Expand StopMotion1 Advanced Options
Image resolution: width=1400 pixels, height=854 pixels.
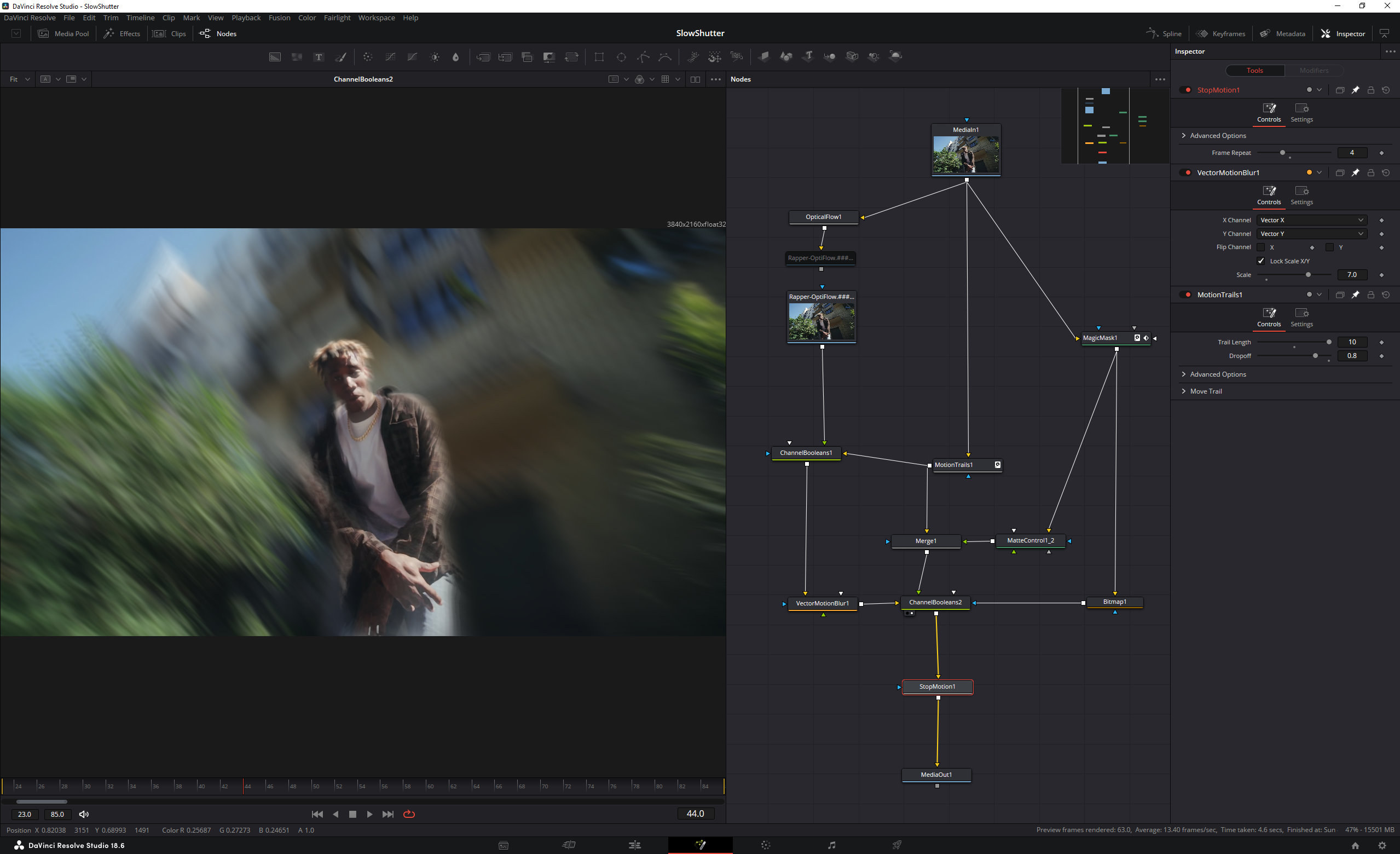click(1218, 136)
